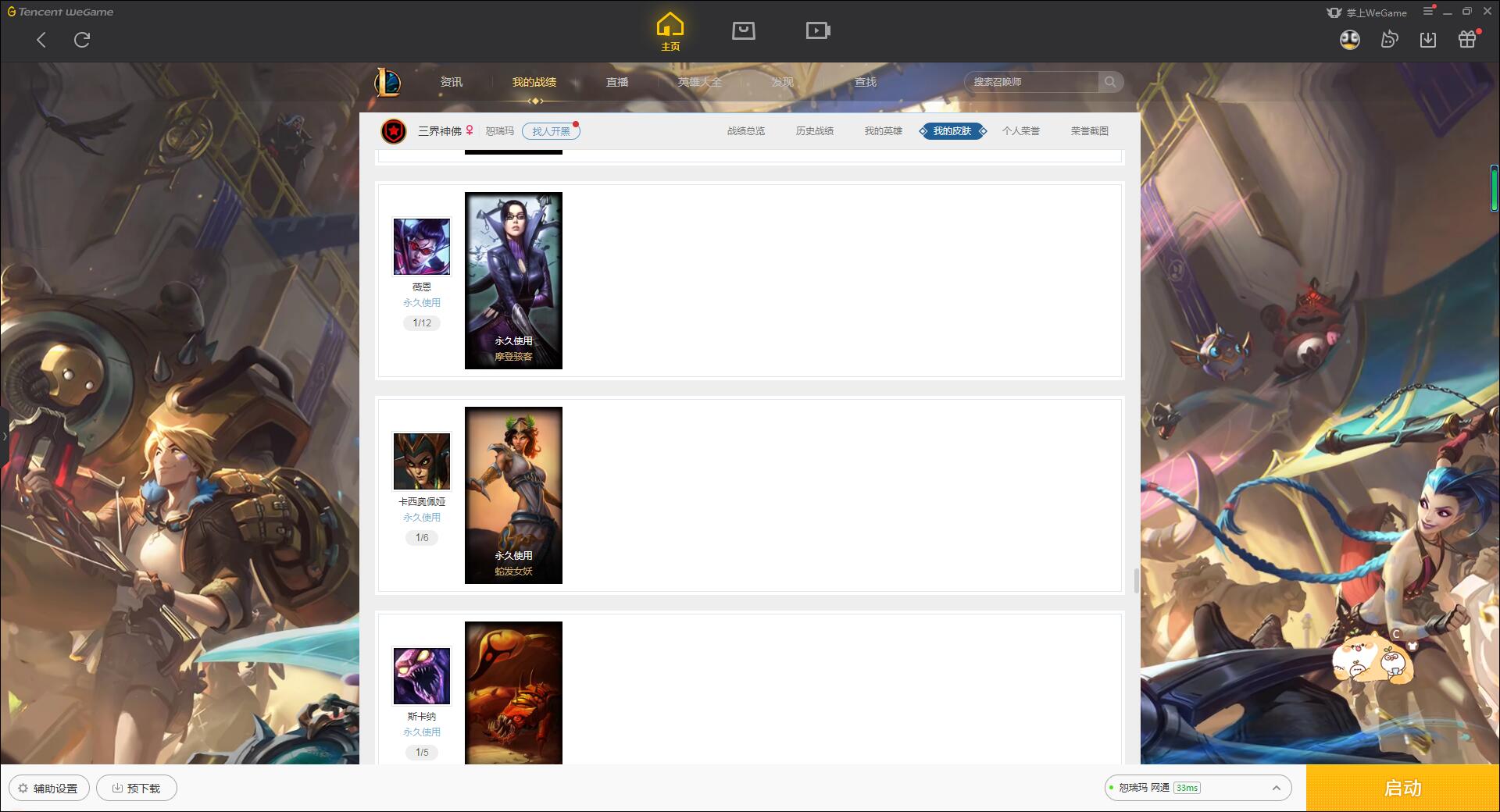Click the 1/6 skin count badge
Image resolution: width=1500 pixels, height=812 pixels.
click(x=422, y=538)
